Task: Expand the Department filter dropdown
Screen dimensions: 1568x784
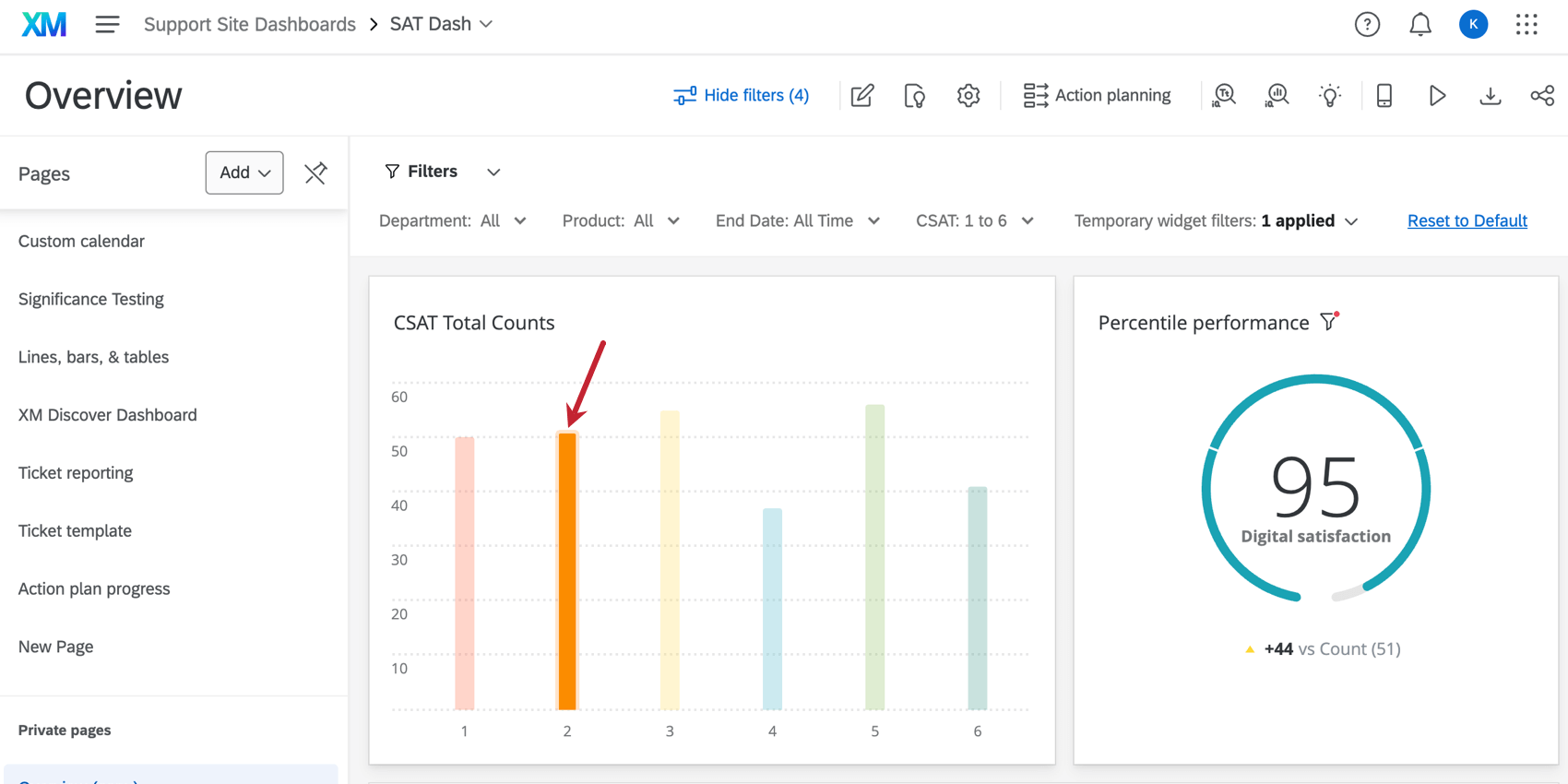Action: click(x=452, y=221)
